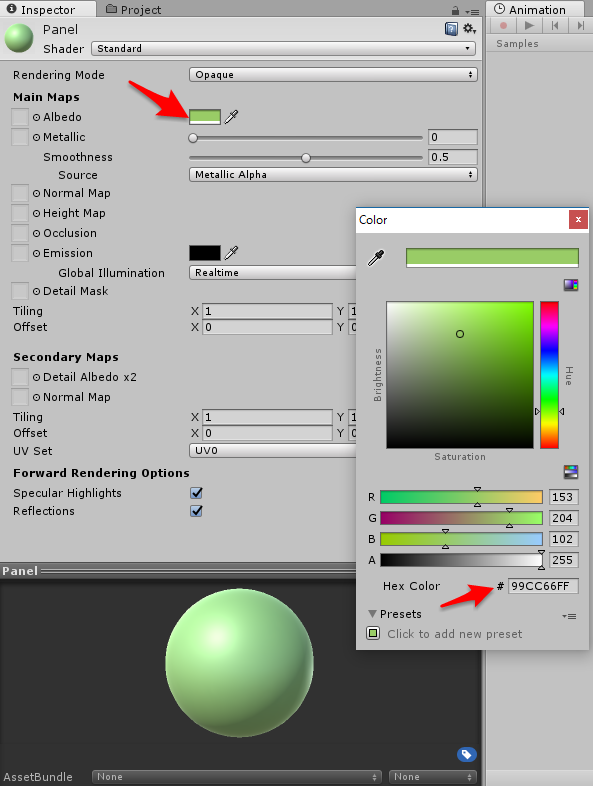593x786 pixels.
Task: Use the eyedropper in the Color window
Action: click(376, 258)
